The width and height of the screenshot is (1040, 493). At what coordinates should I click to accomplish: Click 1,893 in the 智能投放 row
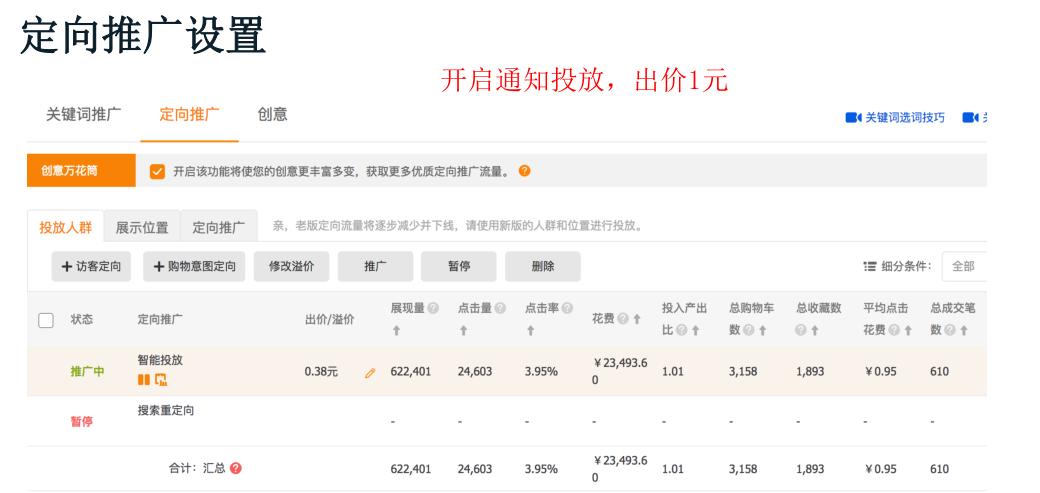pos(810,372)
